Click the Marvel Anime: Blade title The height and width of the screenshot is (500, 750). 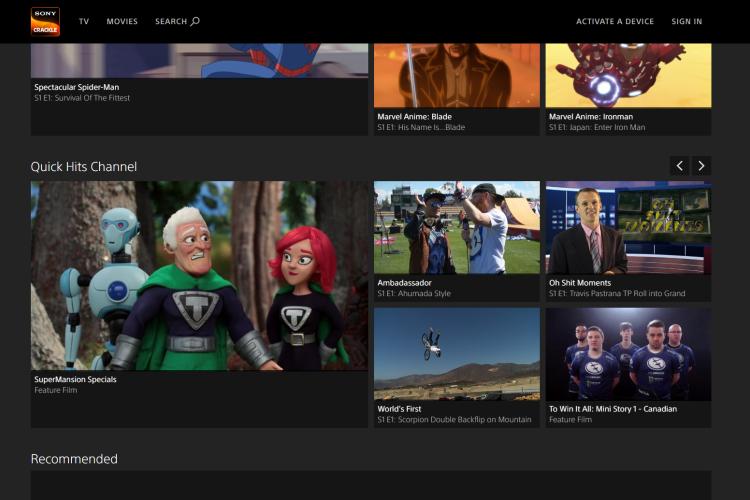[414, 117]
